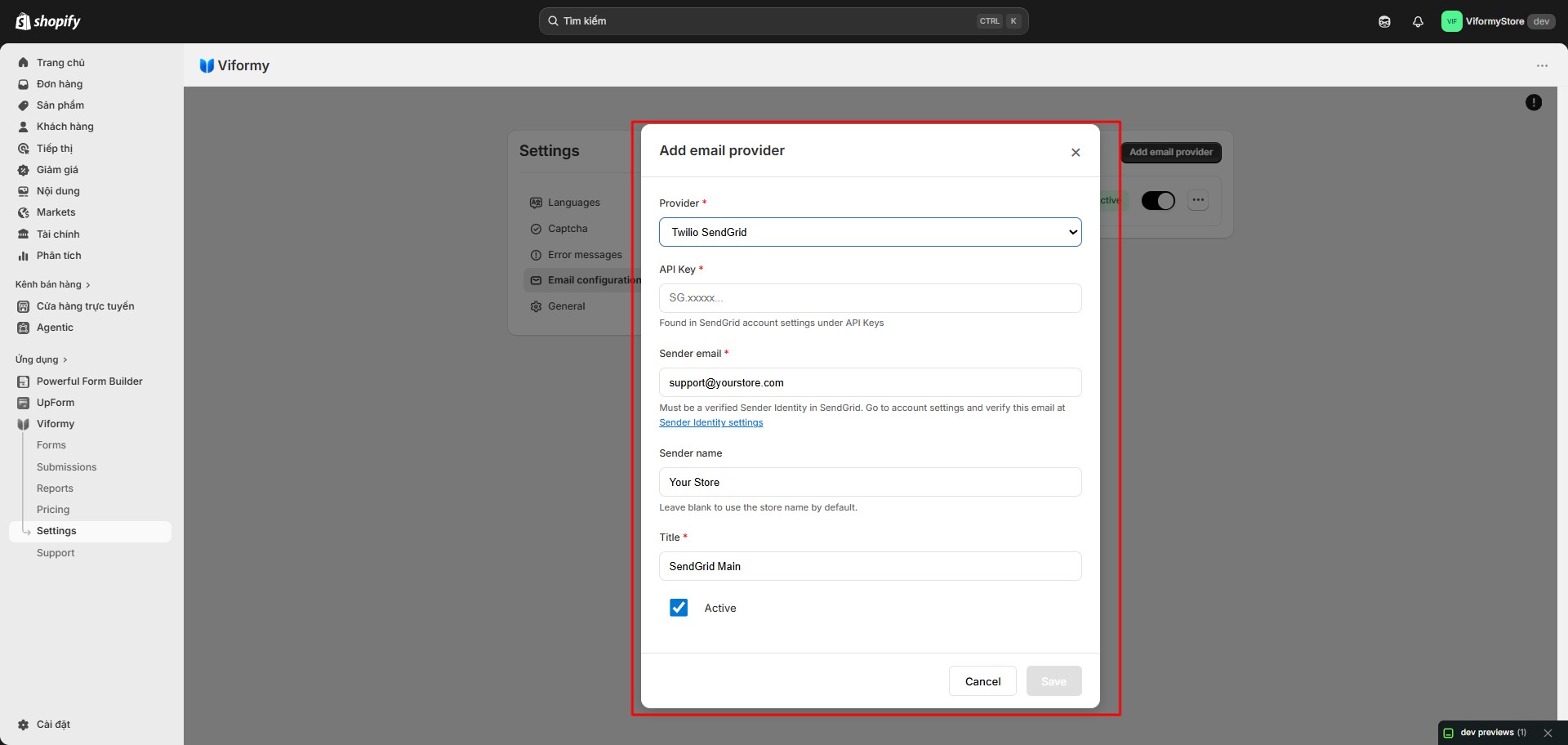The width and height of the screenshot is (1568, 745).
Task: Go to Forms in Viformy submenu
Action: pyautogui.click(x=51, y=445)
